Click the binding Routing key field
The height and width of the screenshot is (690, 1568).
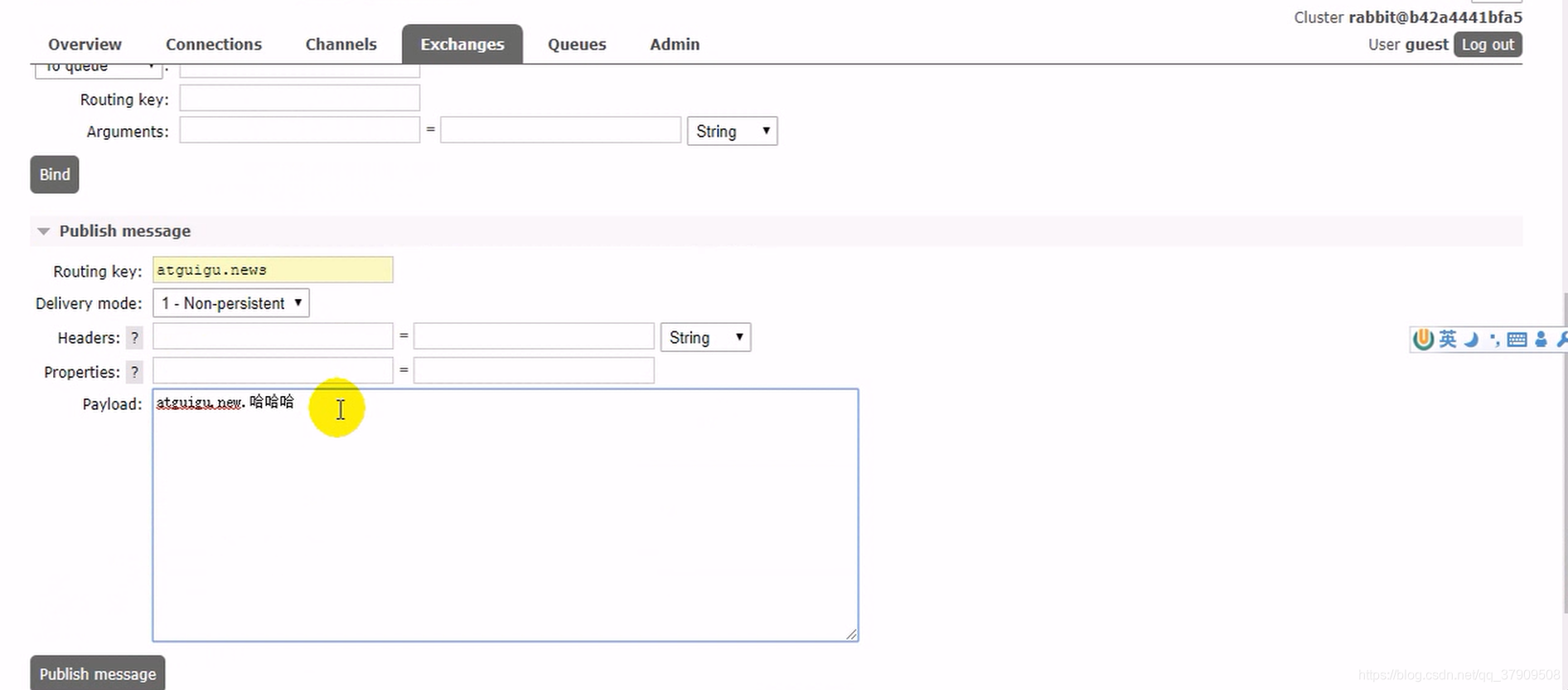point(299,99)
